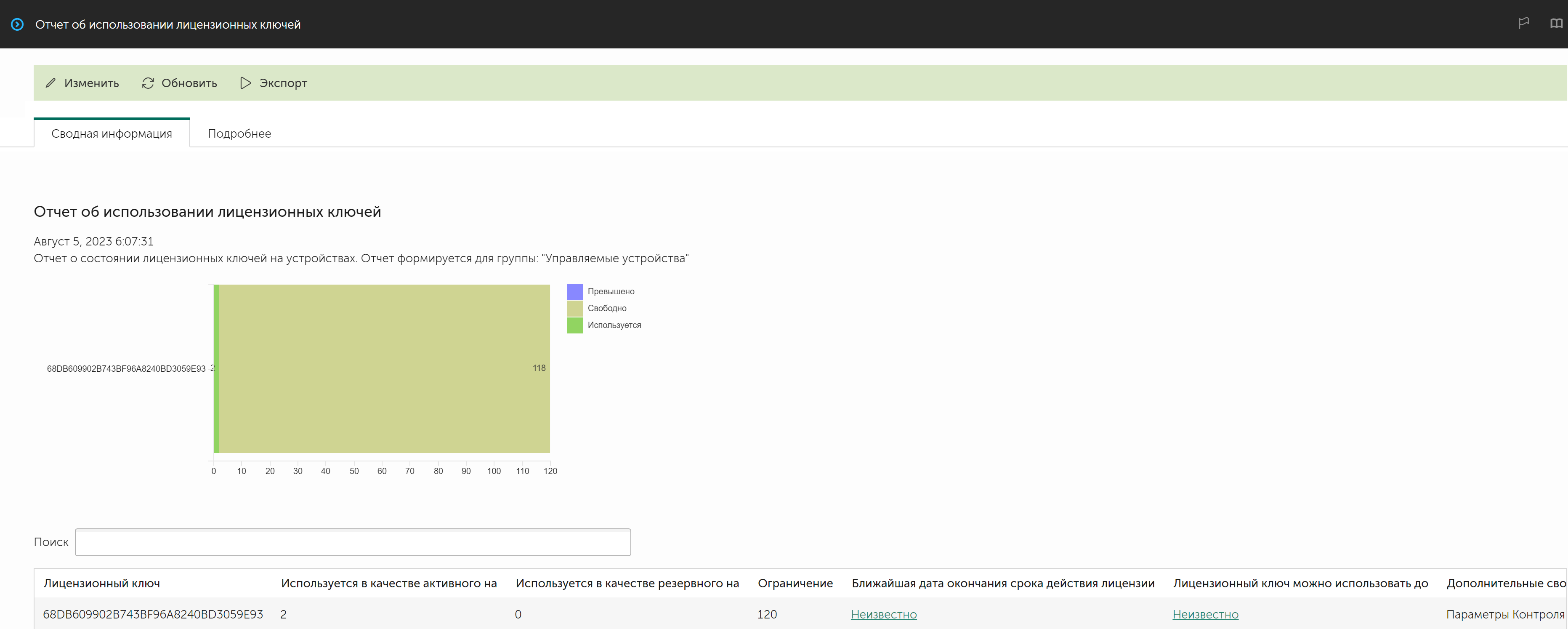Image resolution: width=1568 pixels, height=629 pixels.
Task: Click the Ограничение column header
Action: coord(795,584)
